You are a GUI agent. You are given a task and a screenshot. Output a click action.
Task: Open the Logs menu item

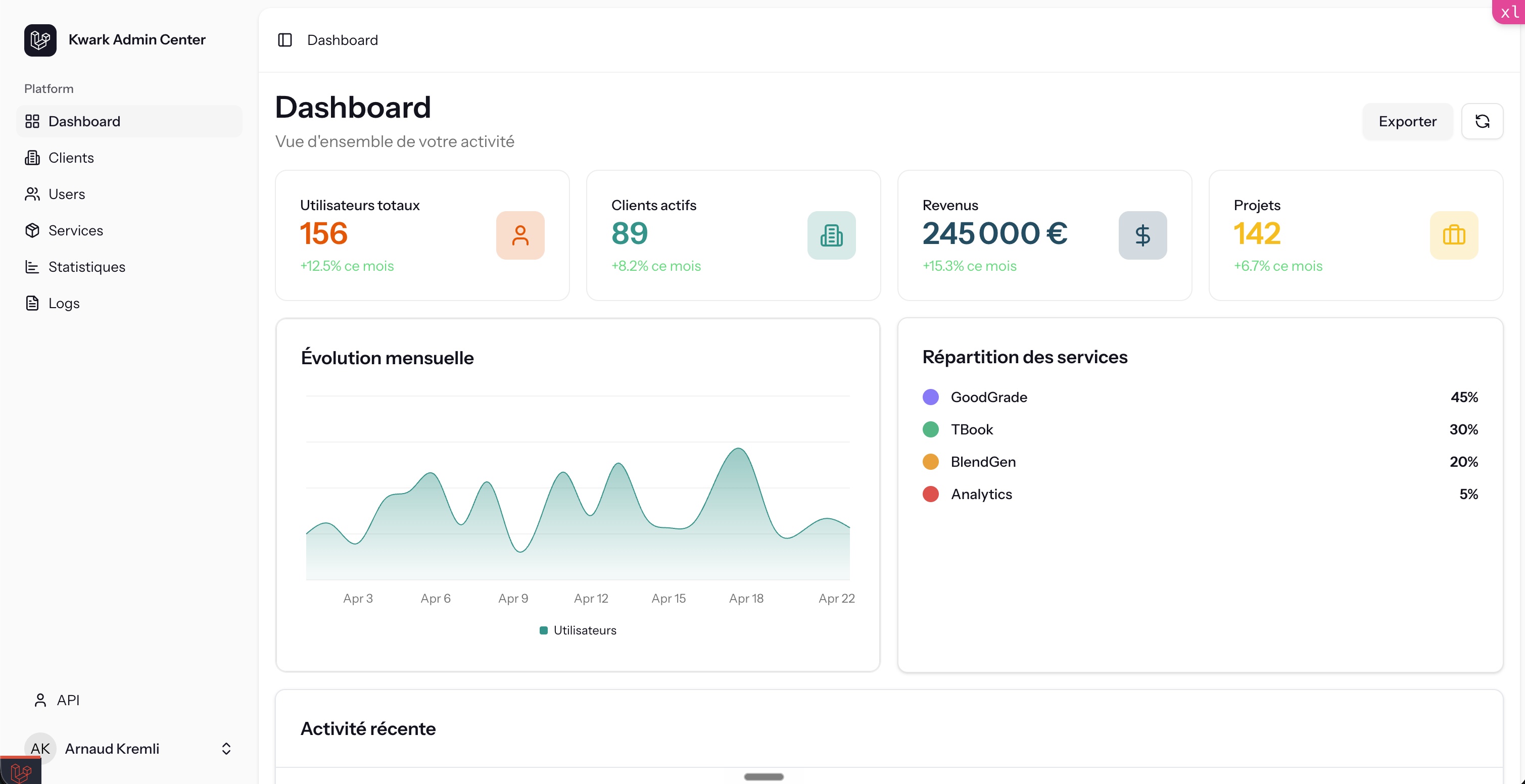point(129,303)
